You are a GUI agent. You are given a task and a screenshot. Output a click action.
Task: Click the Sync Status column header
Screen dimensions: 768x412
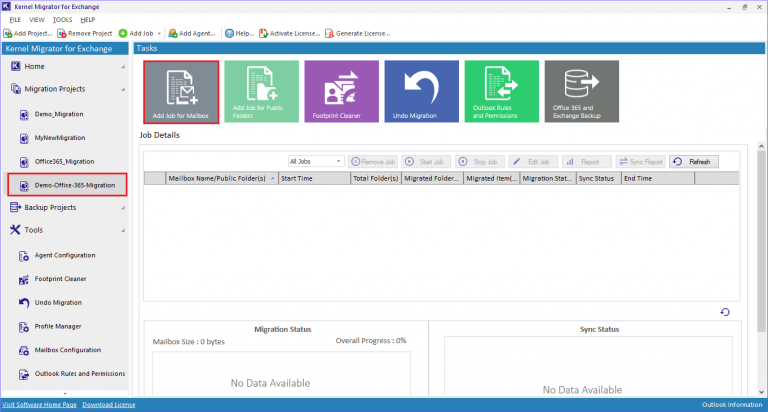(x=599, y=178)
